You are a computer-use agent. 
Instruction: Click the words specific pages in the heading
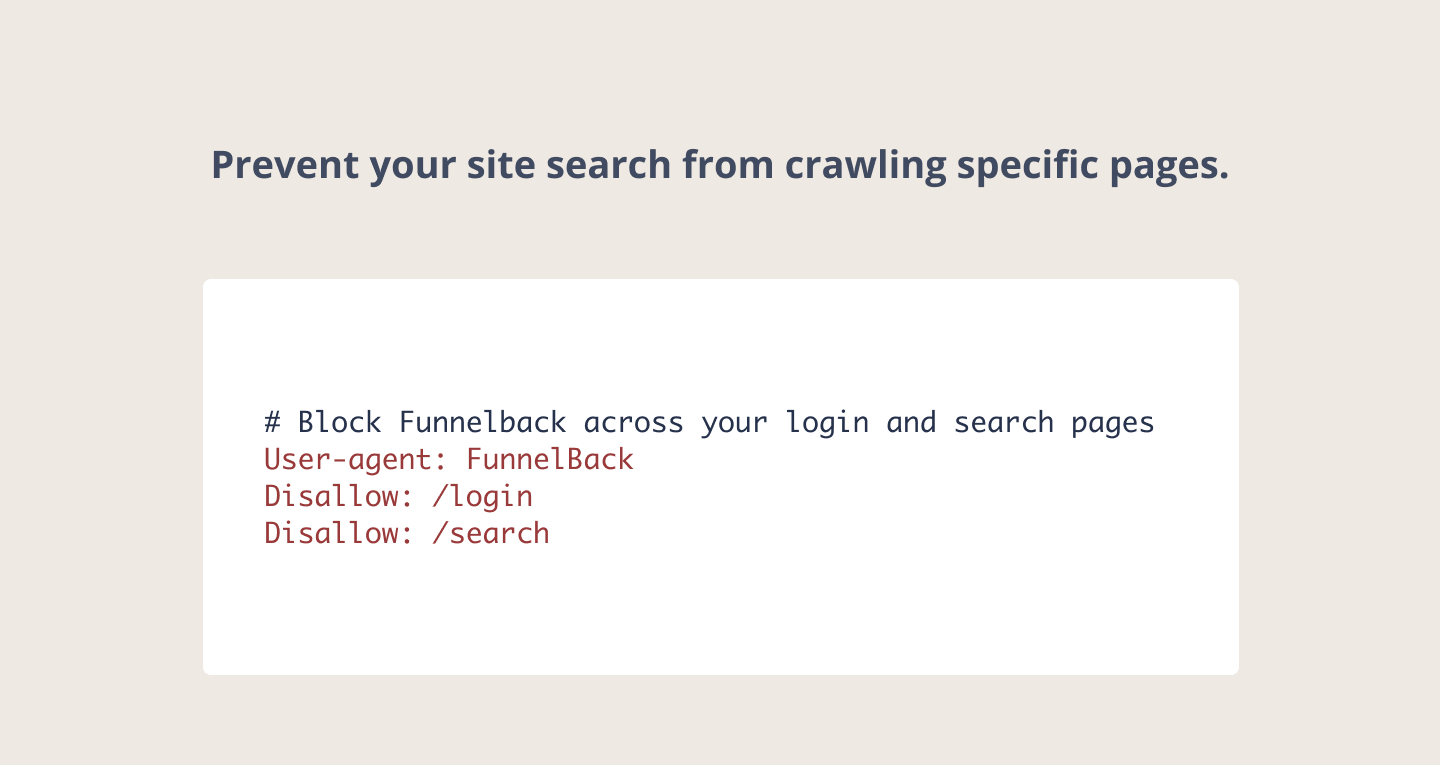pos(1093,167)
